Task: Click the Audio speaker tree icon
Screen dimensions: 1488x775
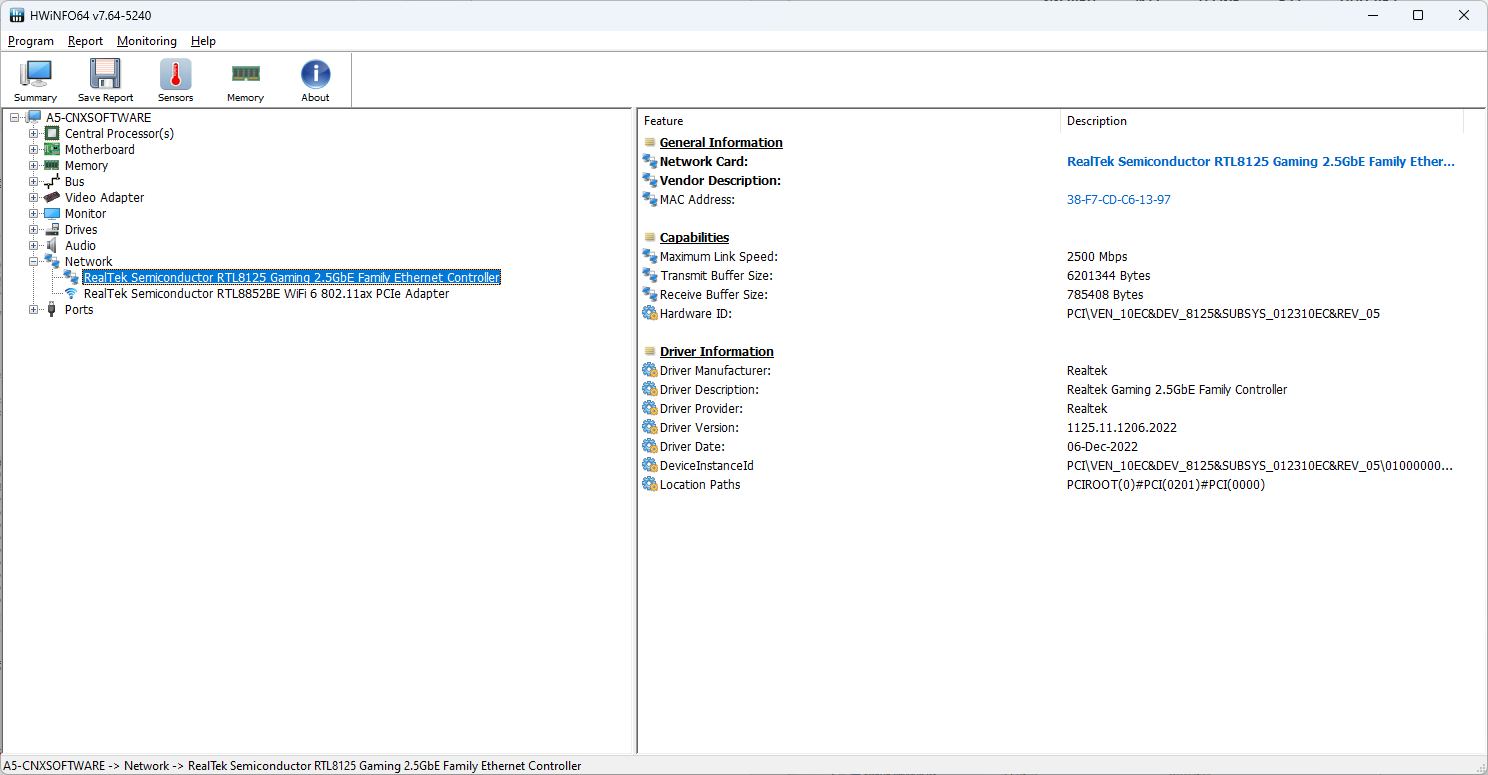Action: tap(52, 245)
